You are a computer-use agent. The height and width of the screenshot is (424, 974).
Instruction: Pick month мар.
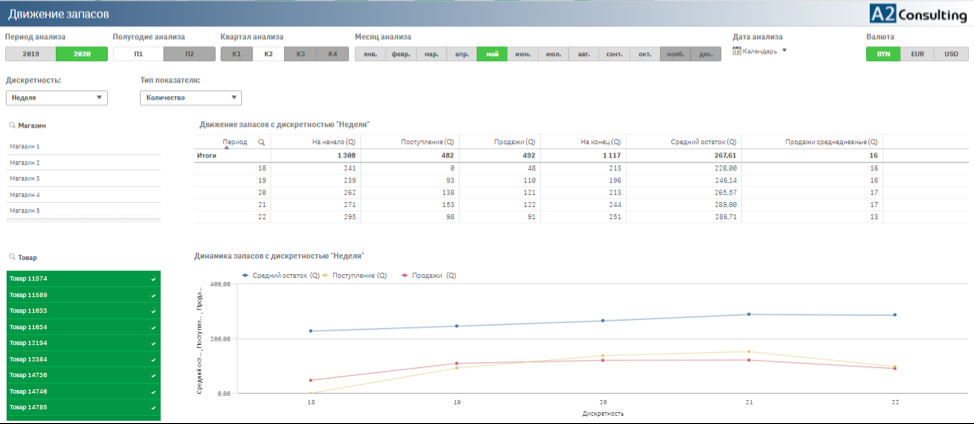431,54
